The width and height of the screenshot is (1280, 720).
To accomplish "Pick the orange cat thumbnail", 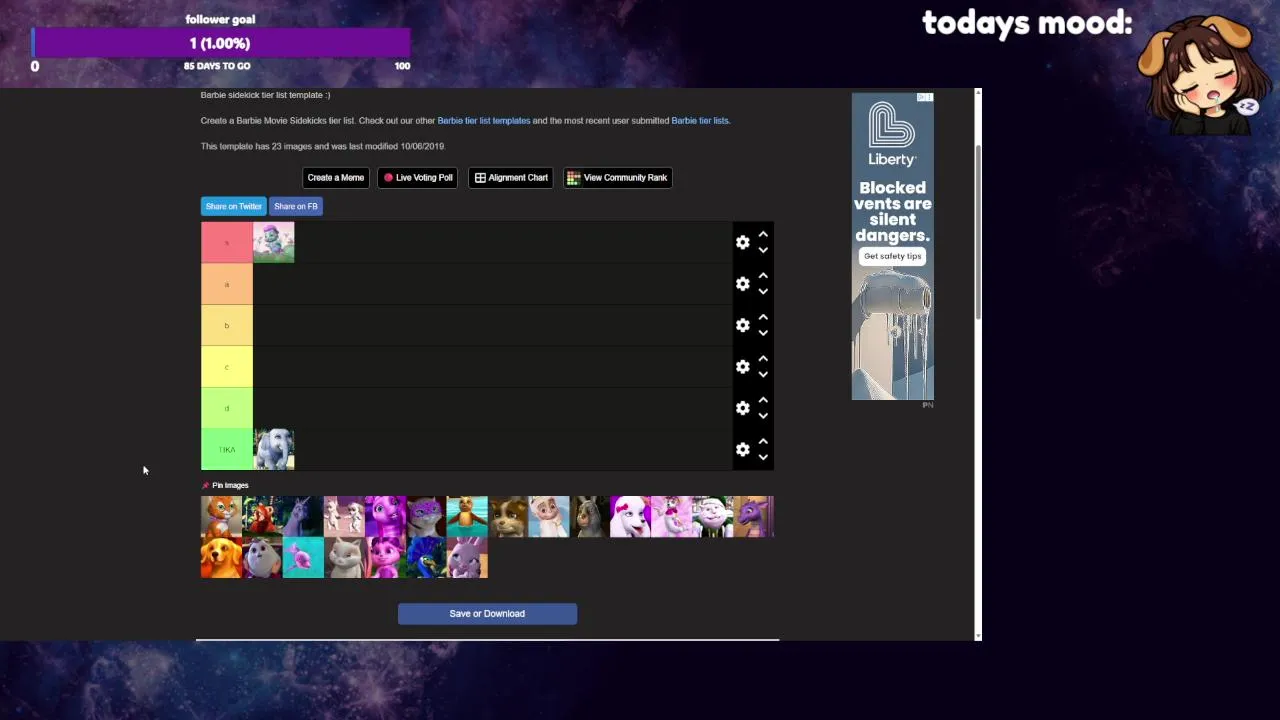I will (x=221, y=517).
